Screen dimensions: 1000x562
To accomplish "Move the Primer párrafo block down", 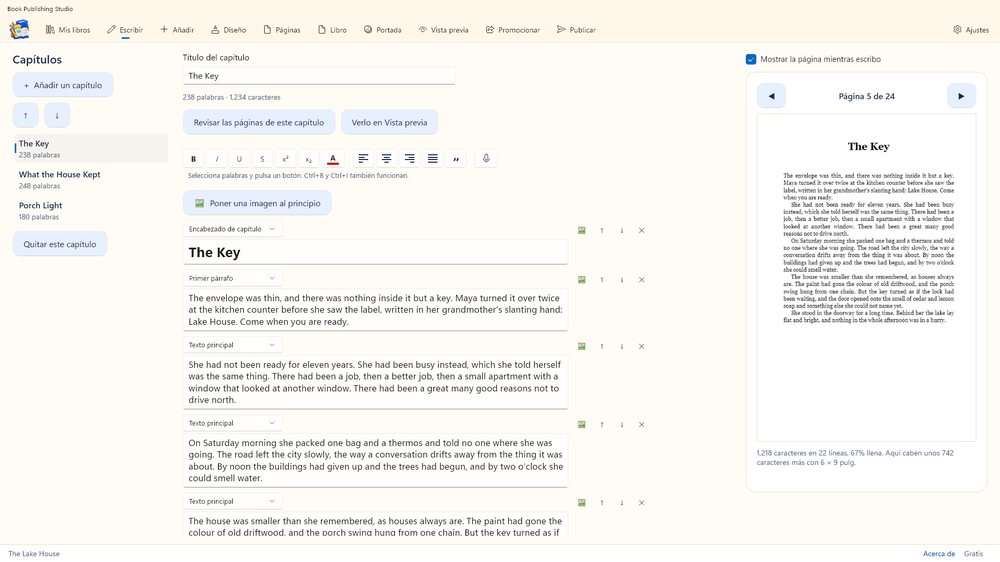I will click(622, 279).
